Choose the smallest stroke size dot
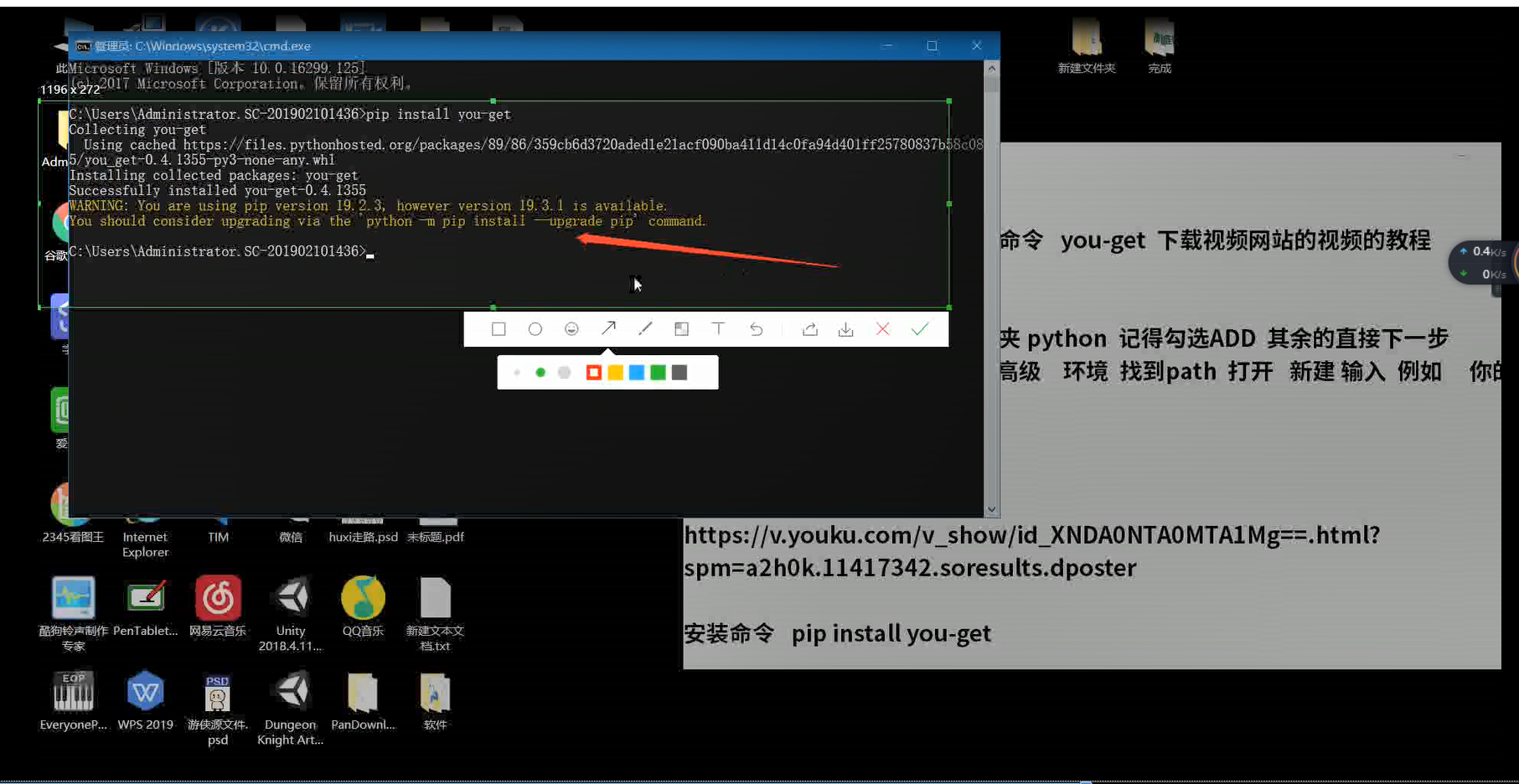 (x=517, y=373)
